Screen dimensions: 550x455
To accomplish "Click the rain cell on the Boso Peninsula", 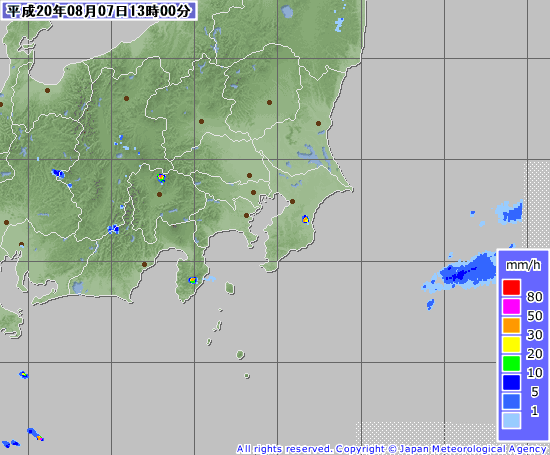I will point(305,219).
